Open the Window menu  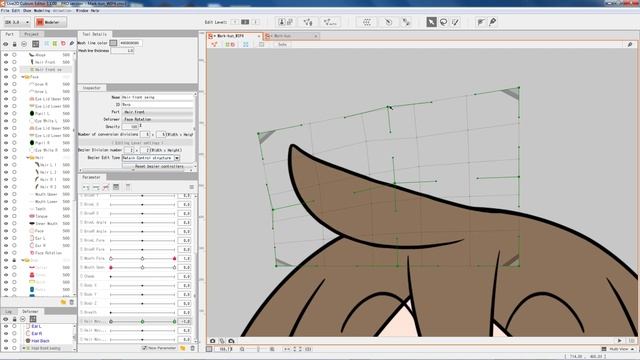82,11
